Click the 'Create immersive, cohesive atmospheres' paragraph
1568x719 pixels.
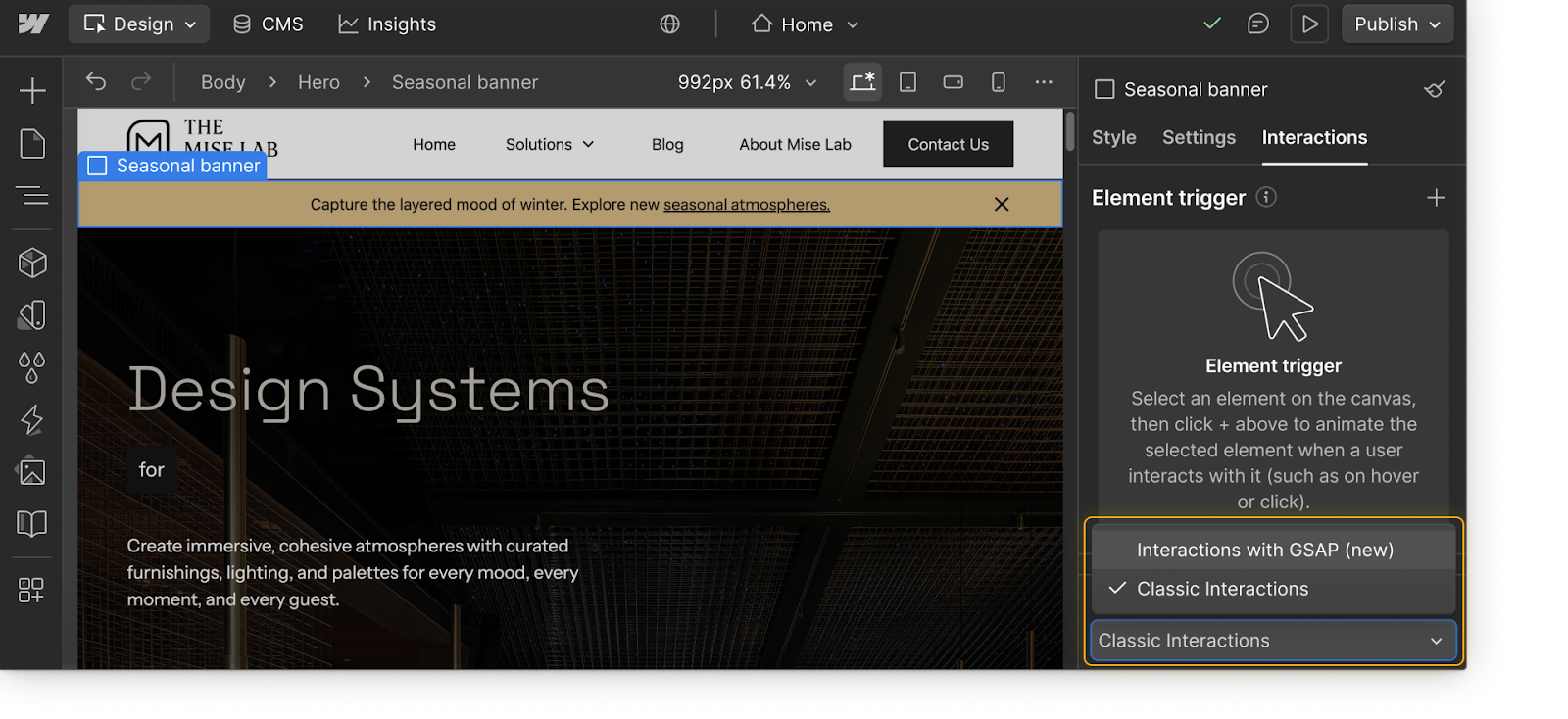pyautogui.click(x=353, y=572)
